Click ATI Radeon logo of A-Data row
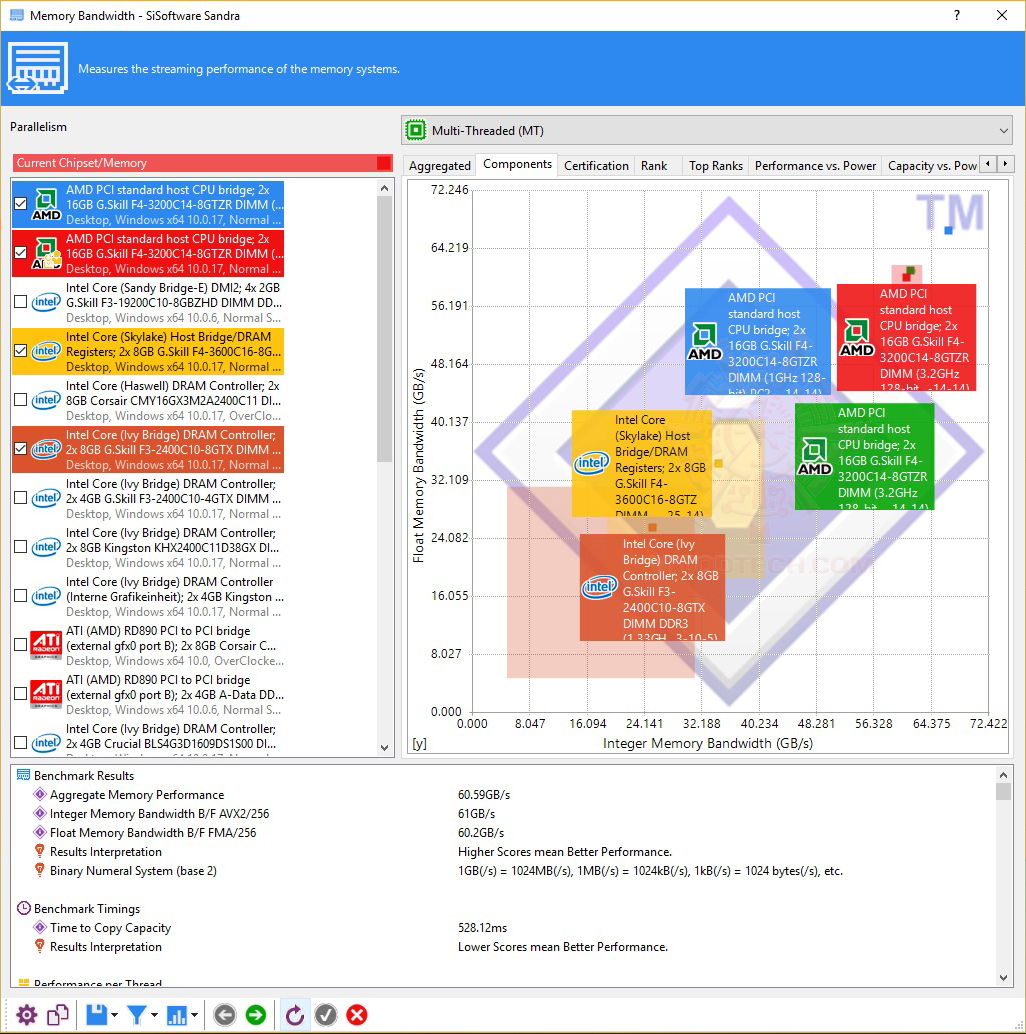The image size is (1026, 1034). point(46,694)
